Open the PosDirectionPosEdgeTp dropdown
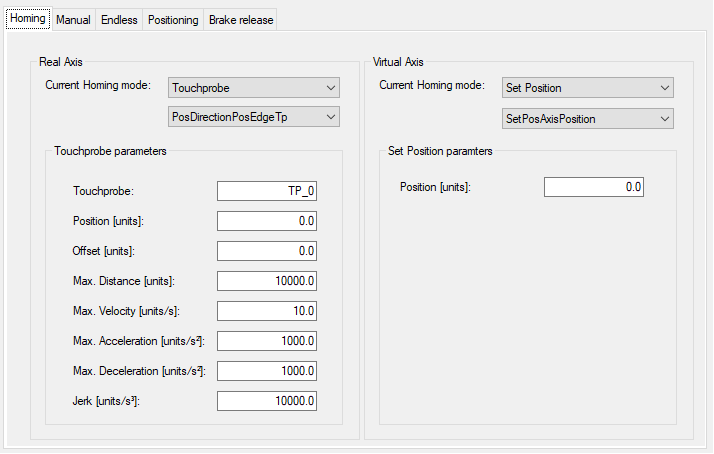Image resolution: width=714 pixels, height=454 pixels. click(x=254, y=117)
